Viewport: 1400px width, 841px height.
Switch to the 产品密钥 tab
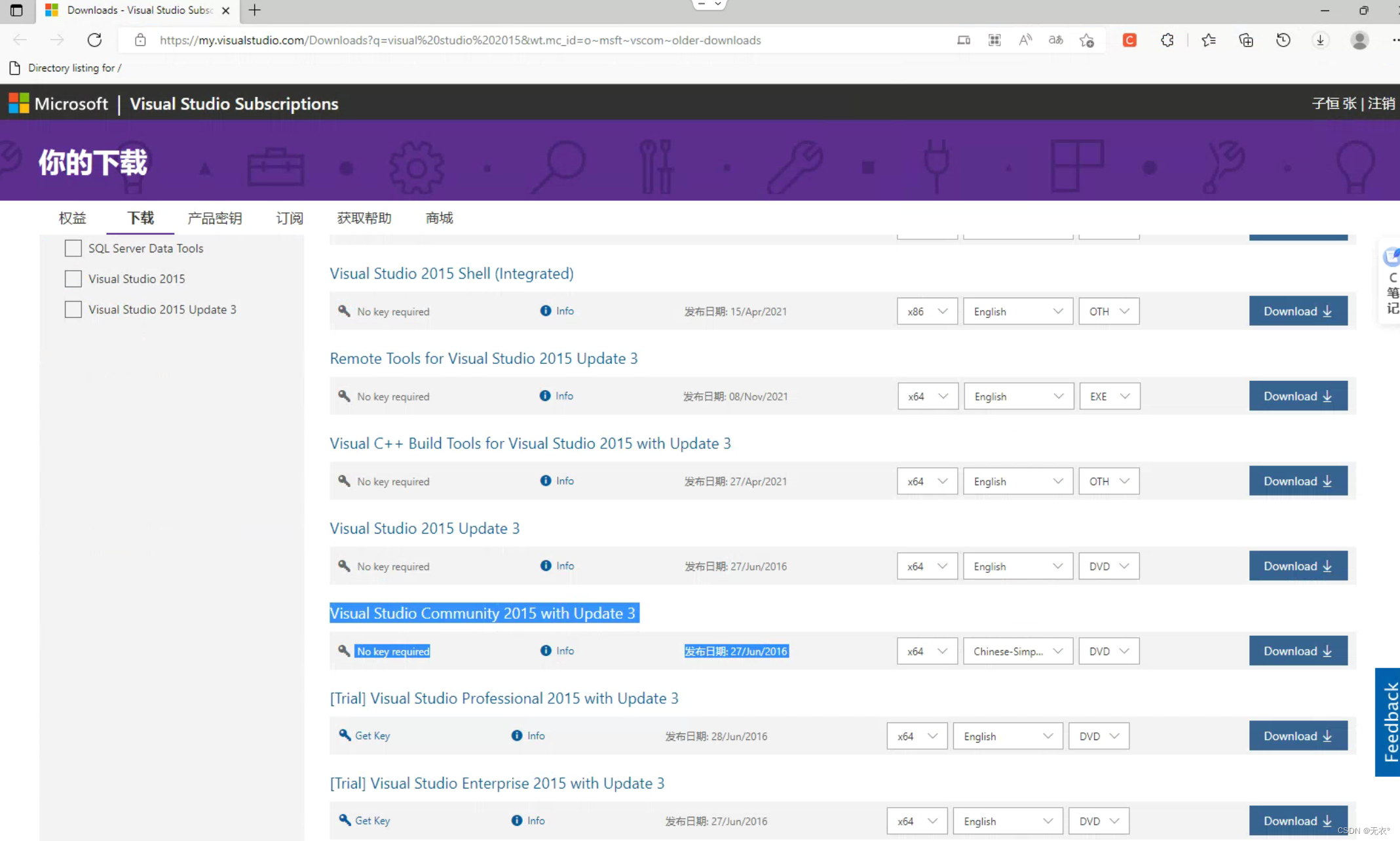(215, 218)
